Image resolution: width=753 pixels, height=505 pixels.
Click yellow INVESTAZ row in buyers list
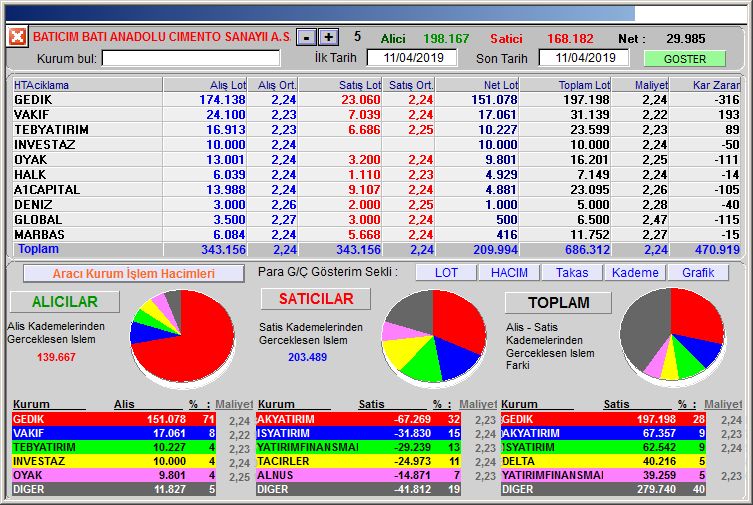click(x=114, y=461)
